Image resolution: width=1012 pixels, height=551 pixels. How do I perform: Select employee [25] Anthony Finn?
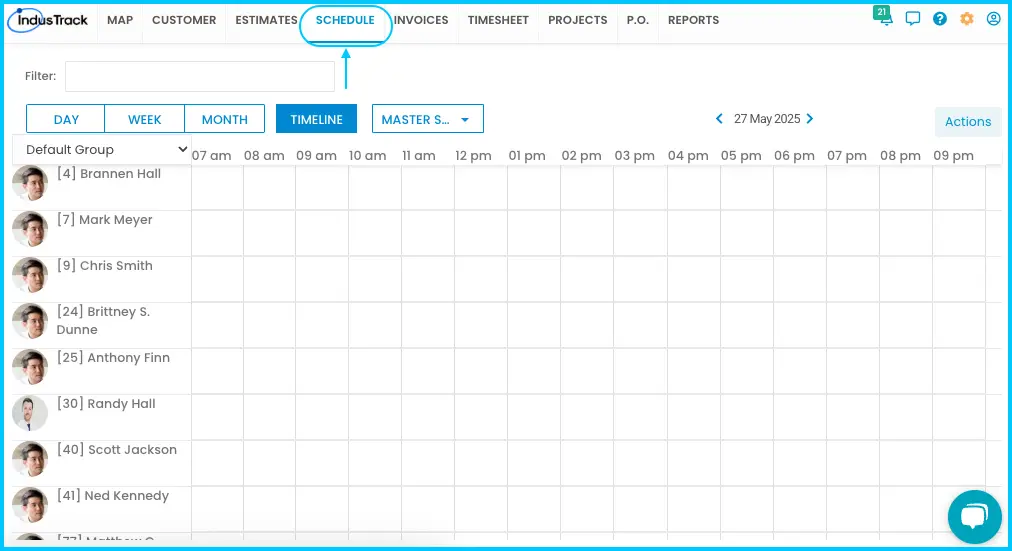113,357
